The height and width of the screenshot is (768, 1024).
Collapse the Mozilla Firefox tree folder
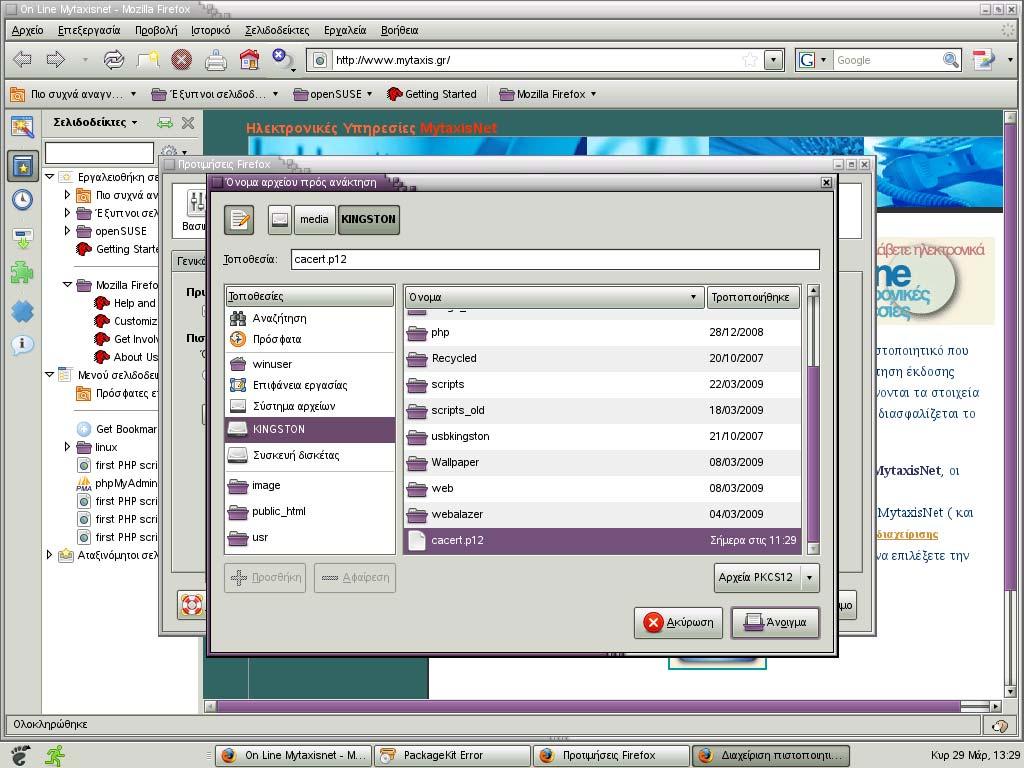(67, 285)
